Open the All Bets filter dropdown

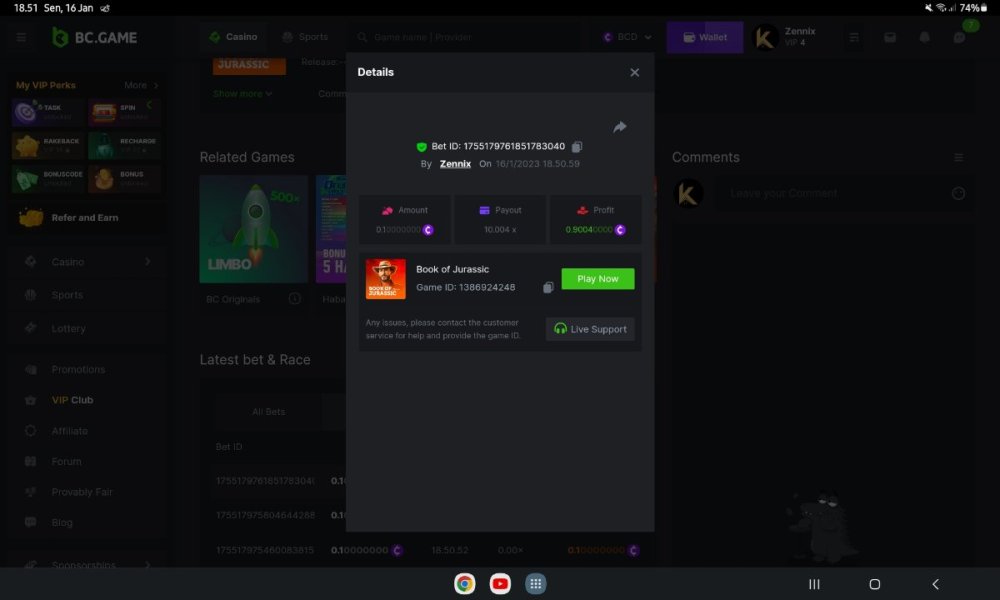click(x=268, y=411)
